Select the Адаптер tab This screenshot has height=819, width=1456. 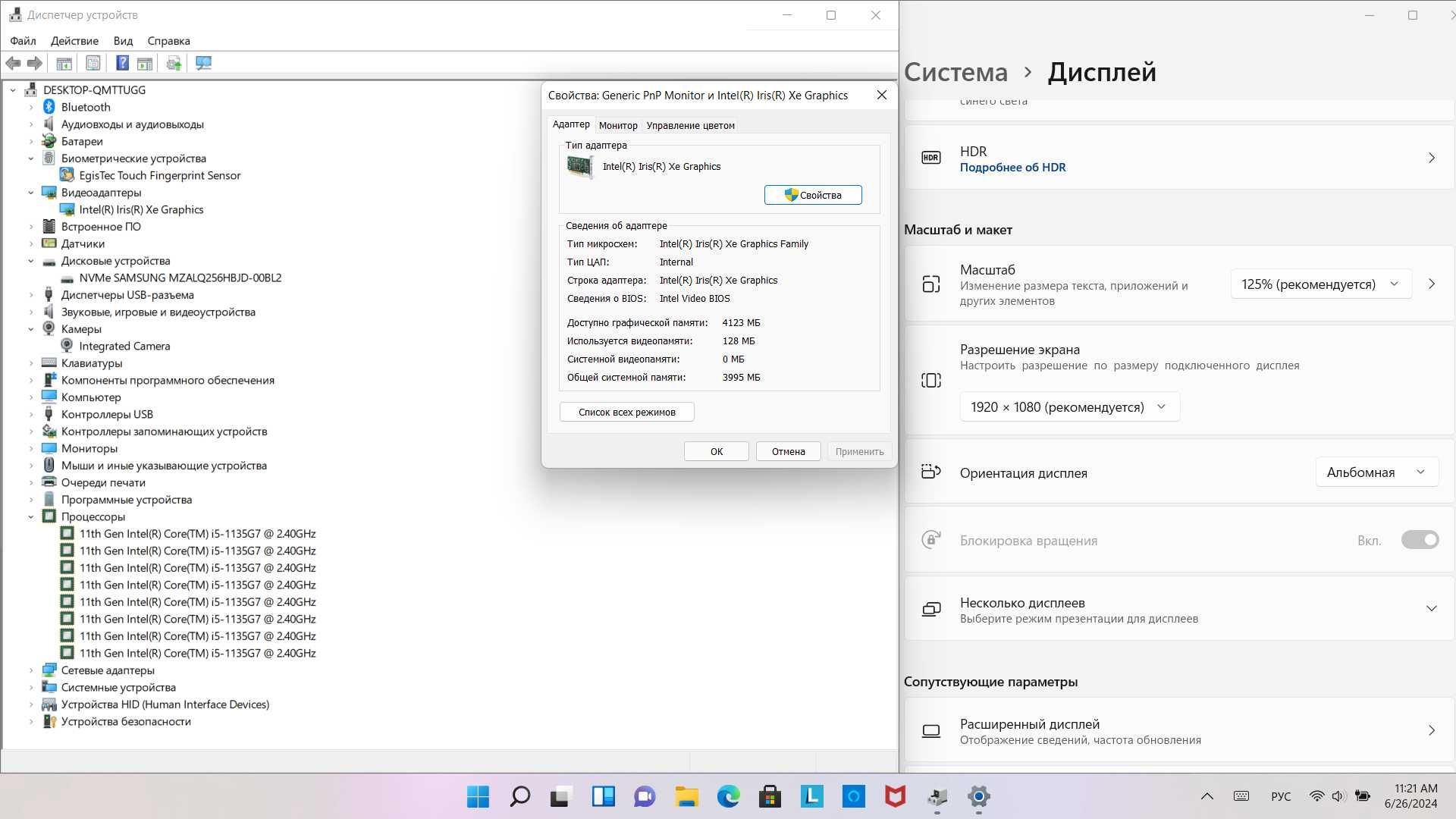point(571,124)
